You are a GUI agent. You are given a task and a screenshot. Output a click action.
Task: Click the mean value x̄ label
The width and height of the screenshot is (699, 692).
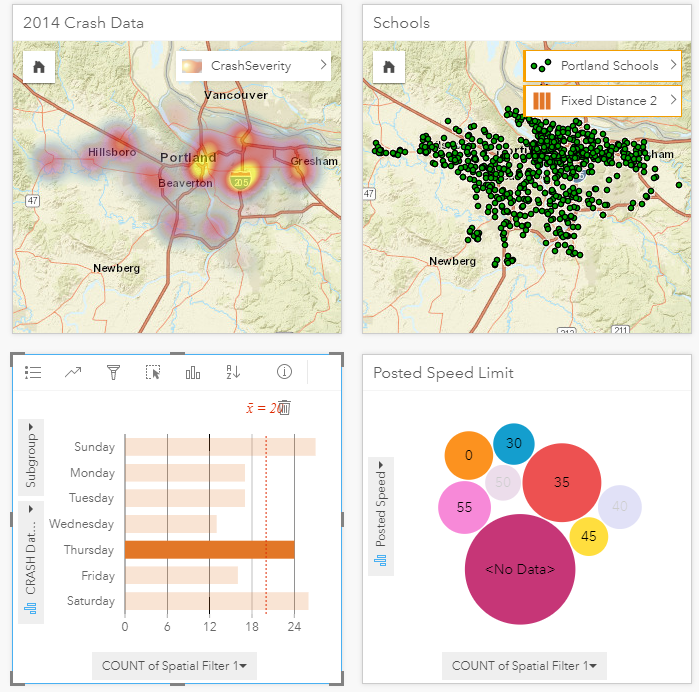pos(264,408)
